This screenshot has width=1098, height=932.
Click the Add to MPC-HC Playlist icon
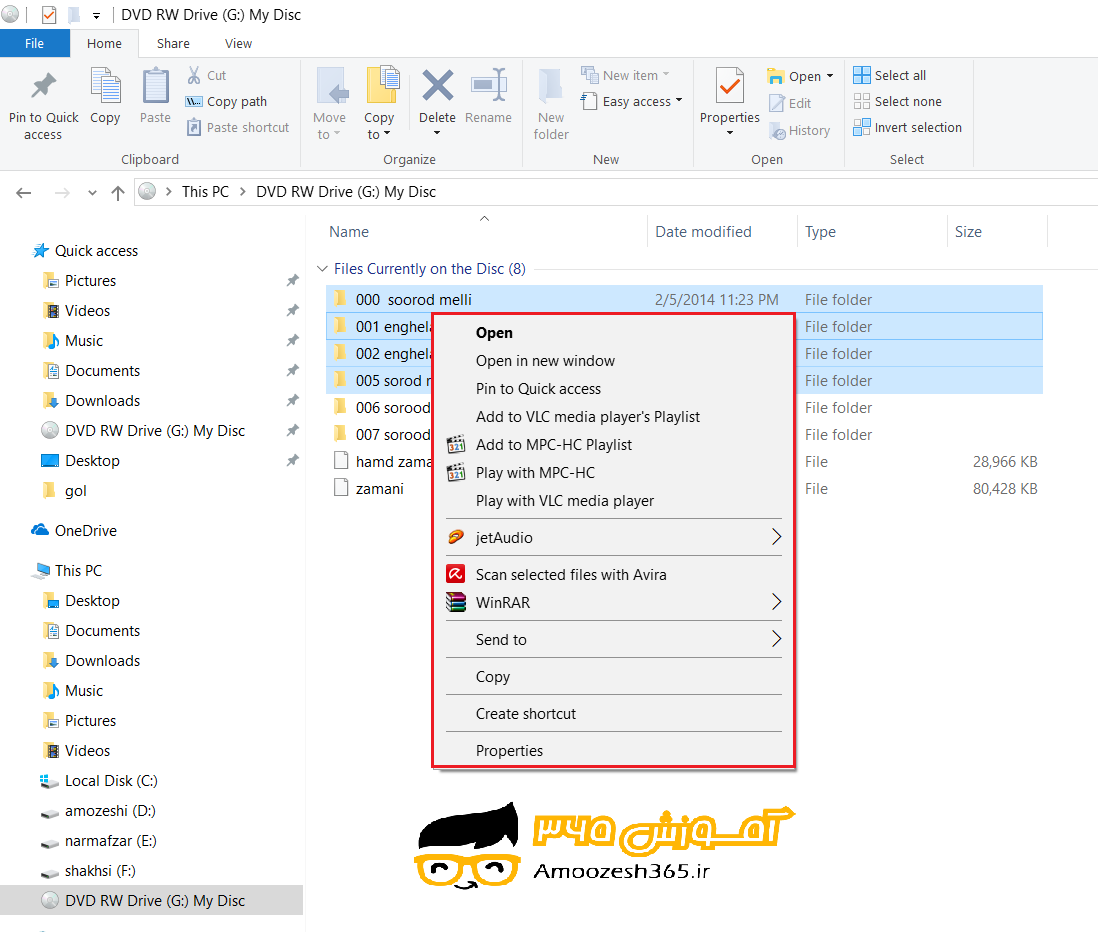[x=456, y=445]
